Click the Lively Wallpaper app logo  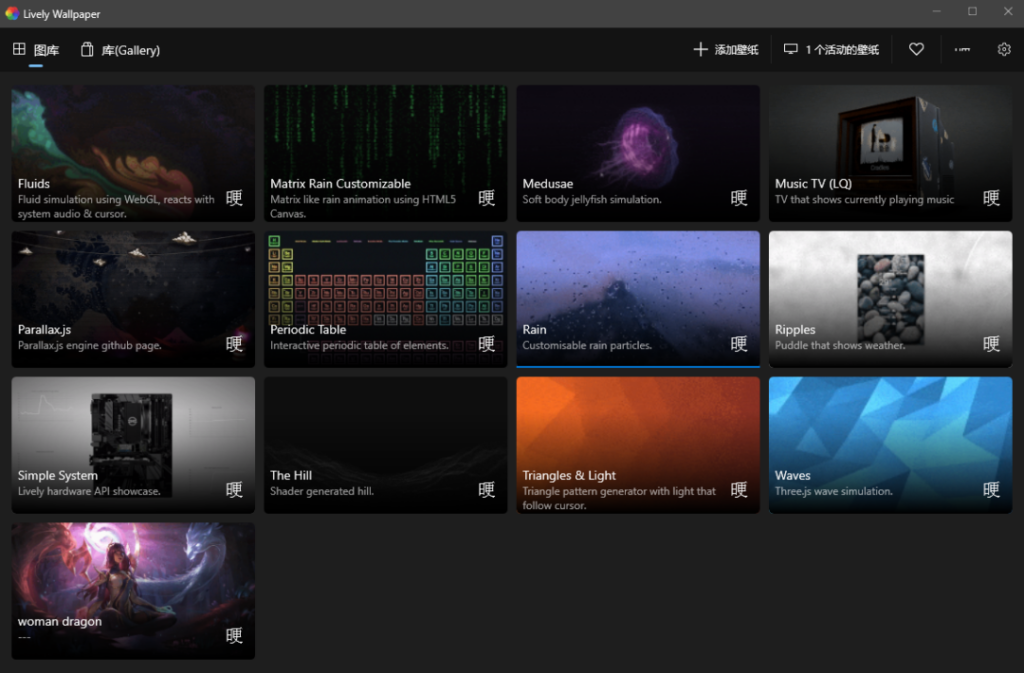12,13
